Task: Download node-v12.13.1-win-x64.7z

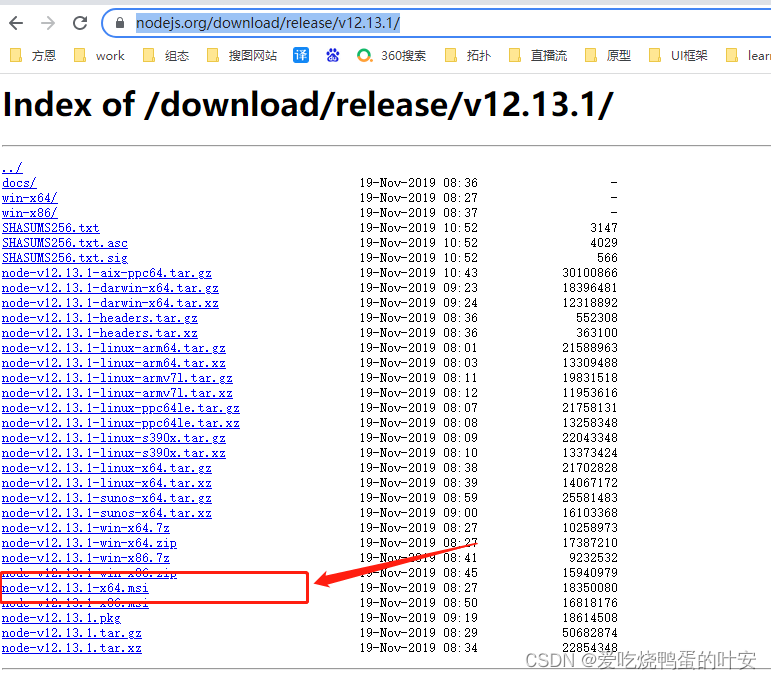Action: coord(86,528)
